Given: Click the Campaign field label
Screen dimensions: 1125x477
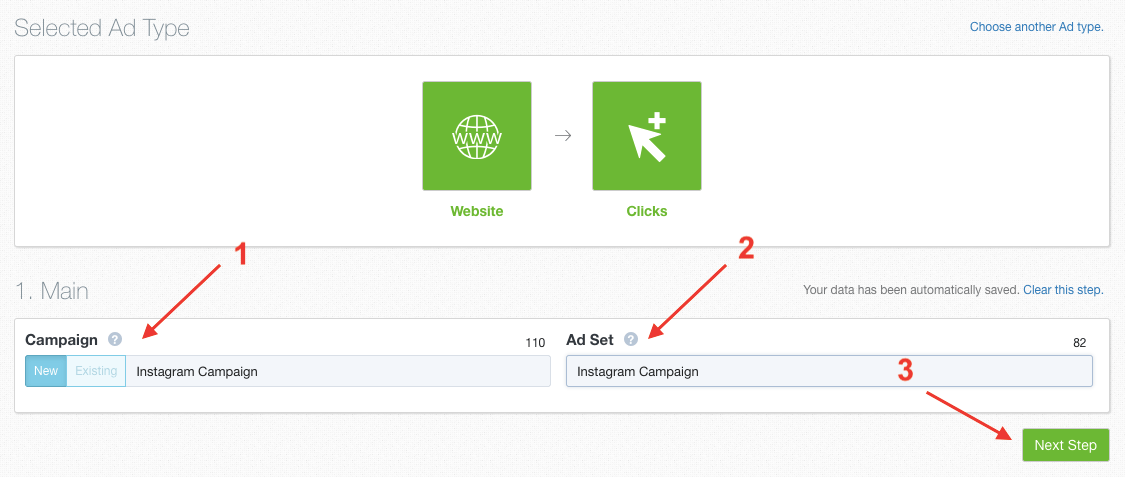Looking at the screenshot, I should click(x=61, y=339).
